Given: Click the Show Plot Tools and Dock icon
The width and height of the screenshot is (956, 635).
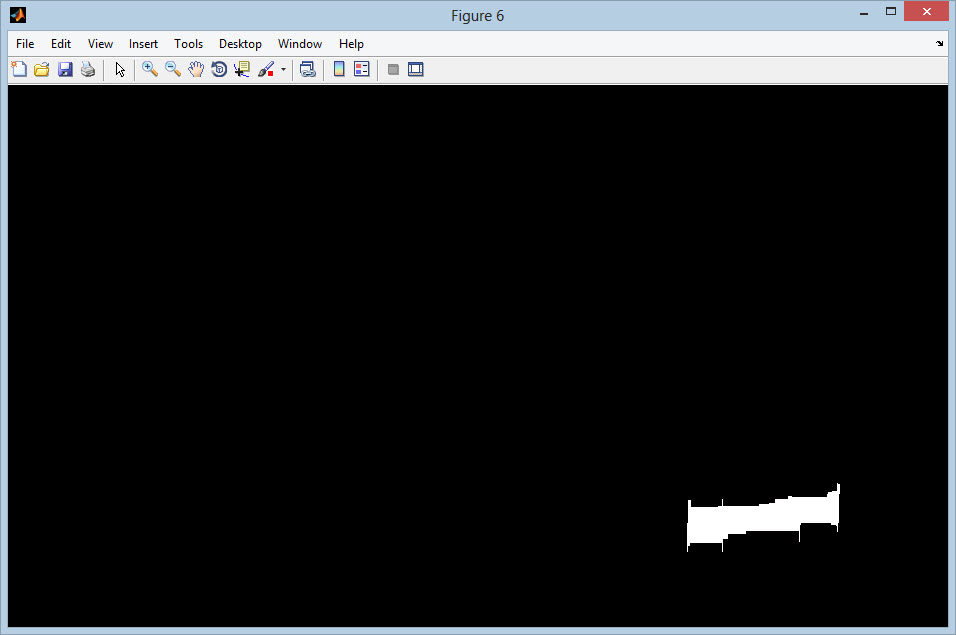Looking at the screenshot, I should coord(416,69).
